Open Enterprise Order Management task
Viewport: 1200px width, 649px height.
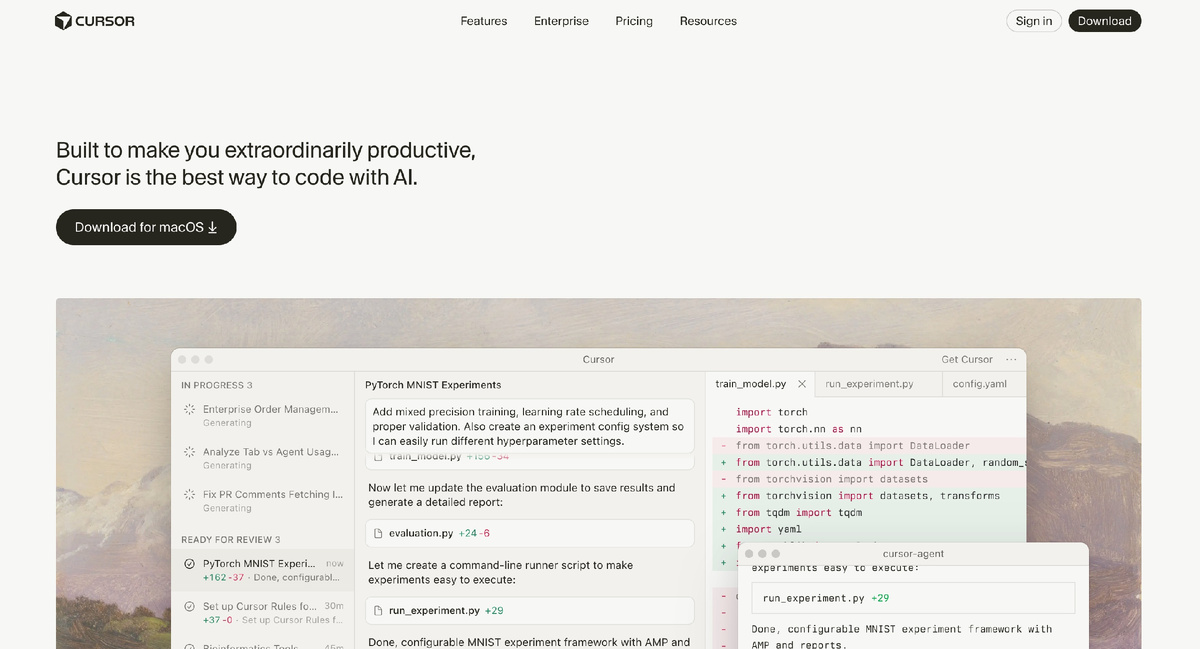pos(262,415)
